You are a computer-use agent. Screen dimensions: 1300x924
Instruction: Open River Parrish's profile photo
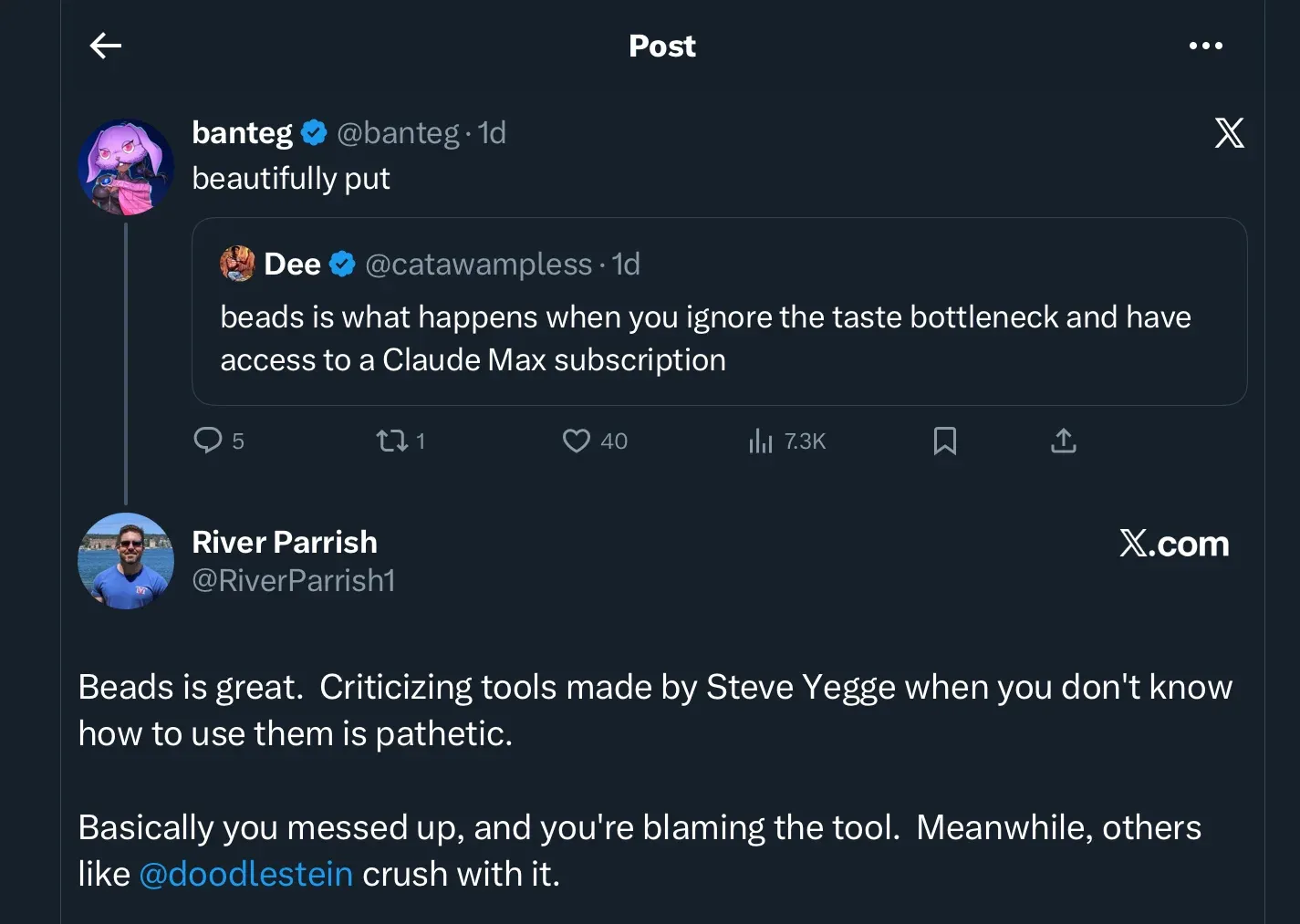coord(126,561)
